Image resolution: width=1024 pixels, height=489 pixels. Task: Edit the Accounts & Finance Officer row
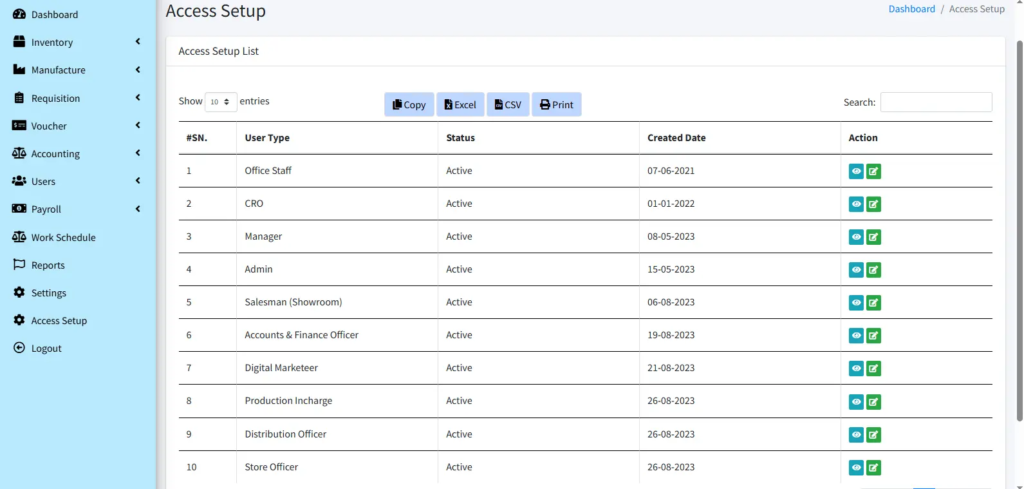pos(873,336)
